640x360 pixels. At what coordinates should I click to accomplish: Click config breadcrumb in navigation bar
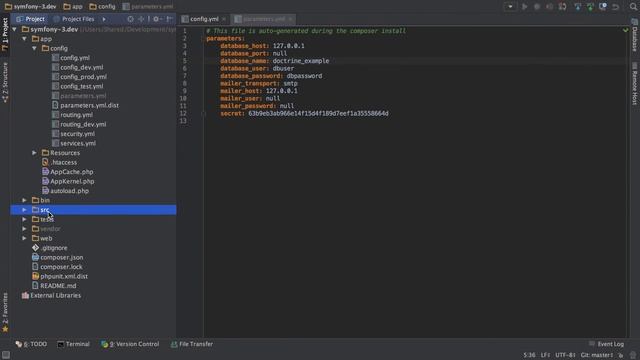click(102, 7)
